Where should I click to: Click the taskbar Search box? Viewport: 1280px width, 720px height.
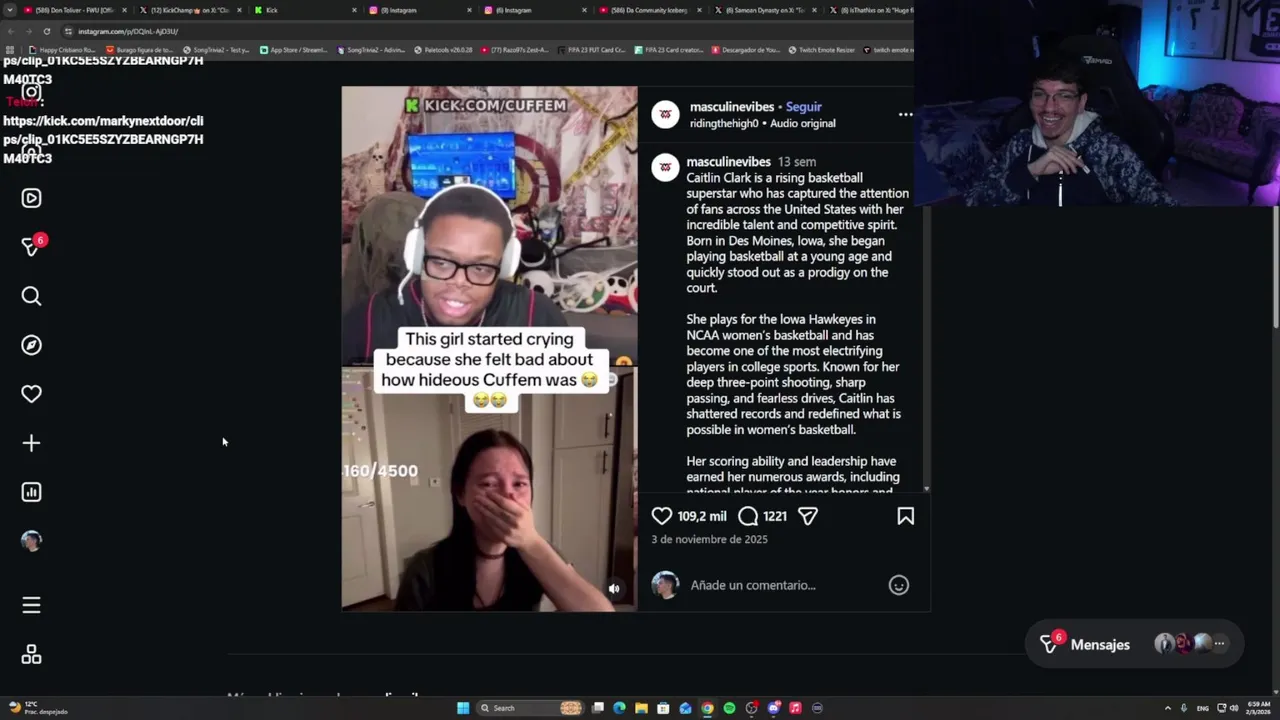pyautogui.click(x=530, y=708)
